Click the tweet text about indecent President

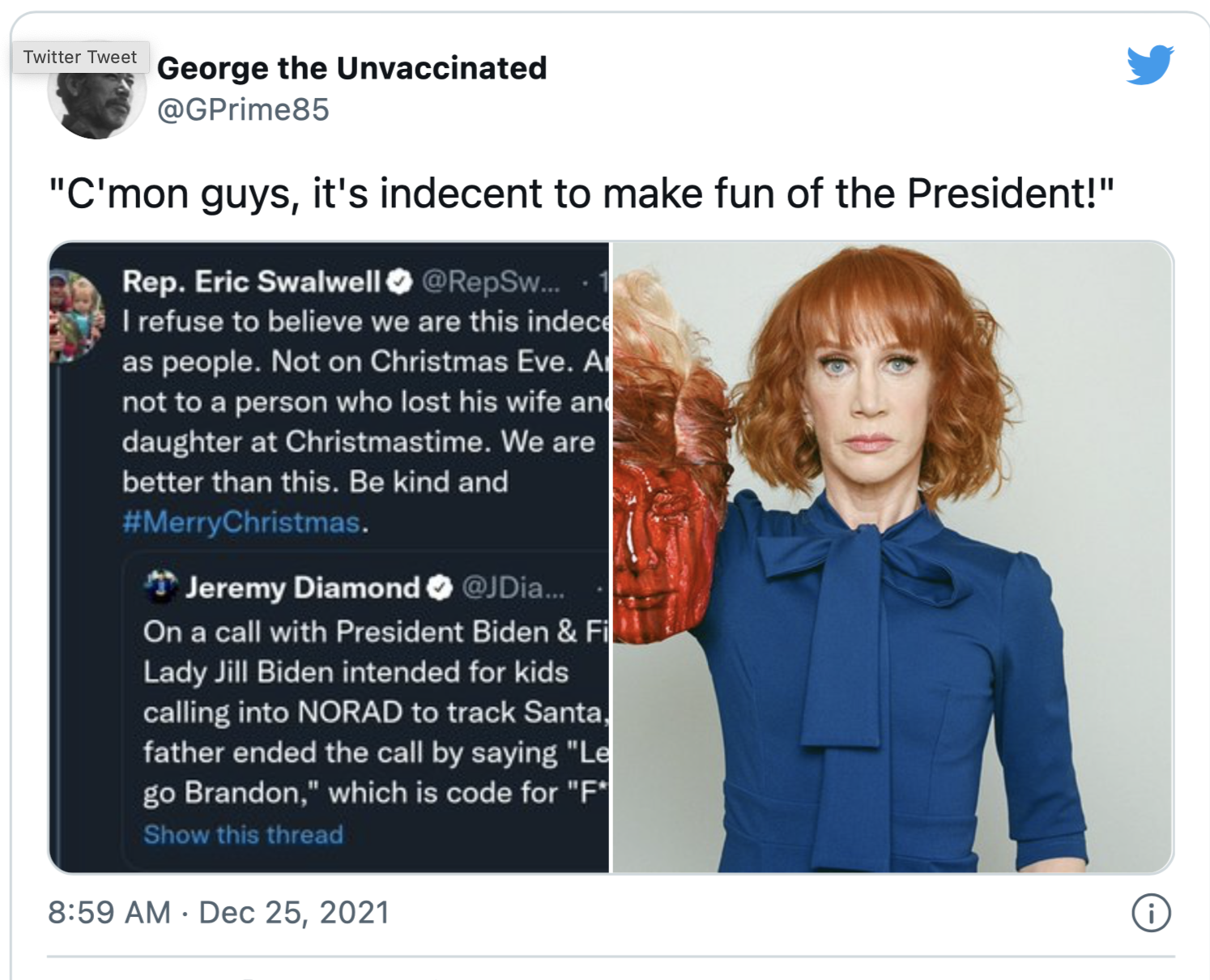click(582, 194)
